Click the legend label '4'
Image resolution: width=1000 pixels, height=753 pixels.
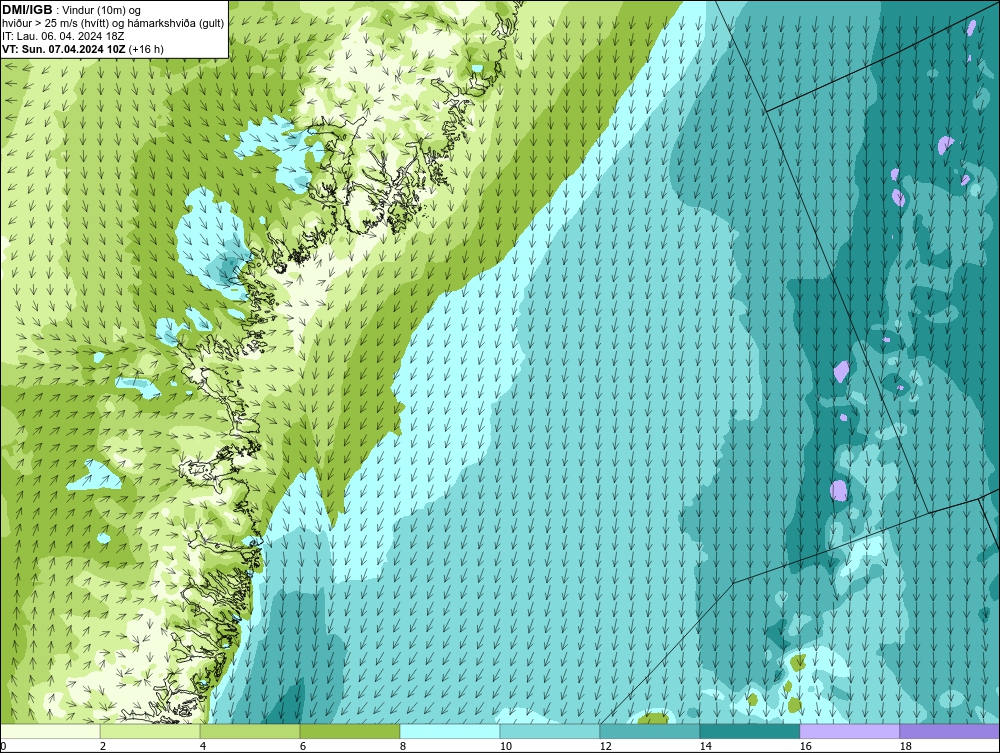point(203,746)
